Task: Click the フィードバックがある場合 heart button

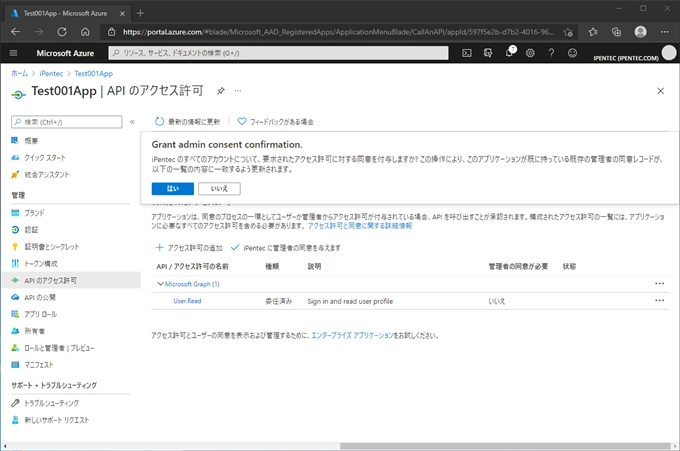Action: pos(275,122)
